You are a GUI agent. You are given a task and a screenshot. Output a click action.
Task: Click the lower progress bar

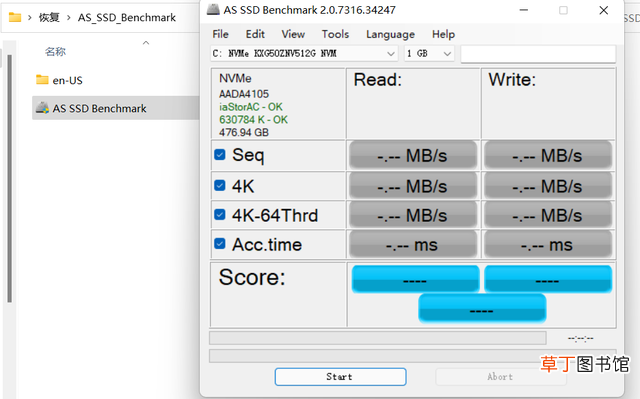[412, 356]
